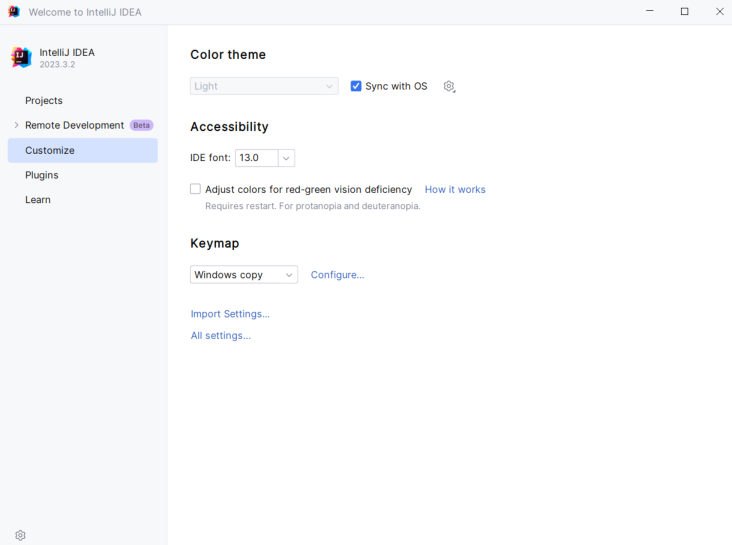Click the IDE font value field 13.0
Screen dimensions: 732x545
257,158
